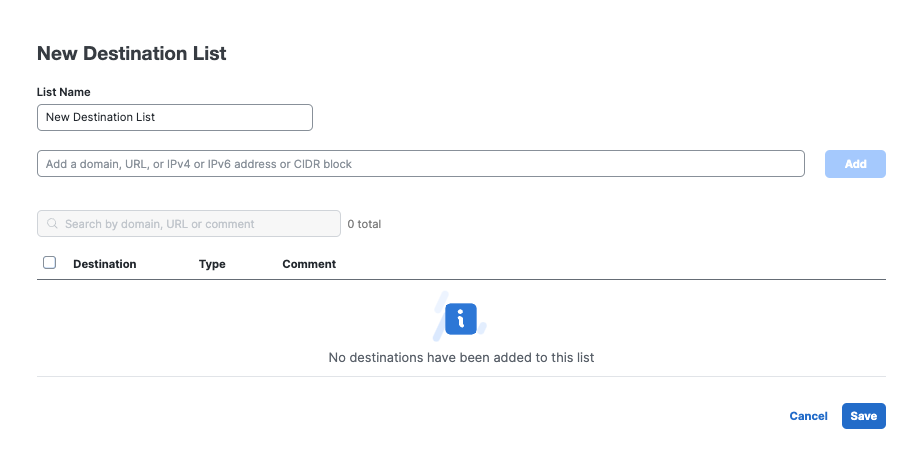923x461 pixels.
Task: Save the new destination list
Action: click(864, 416)
